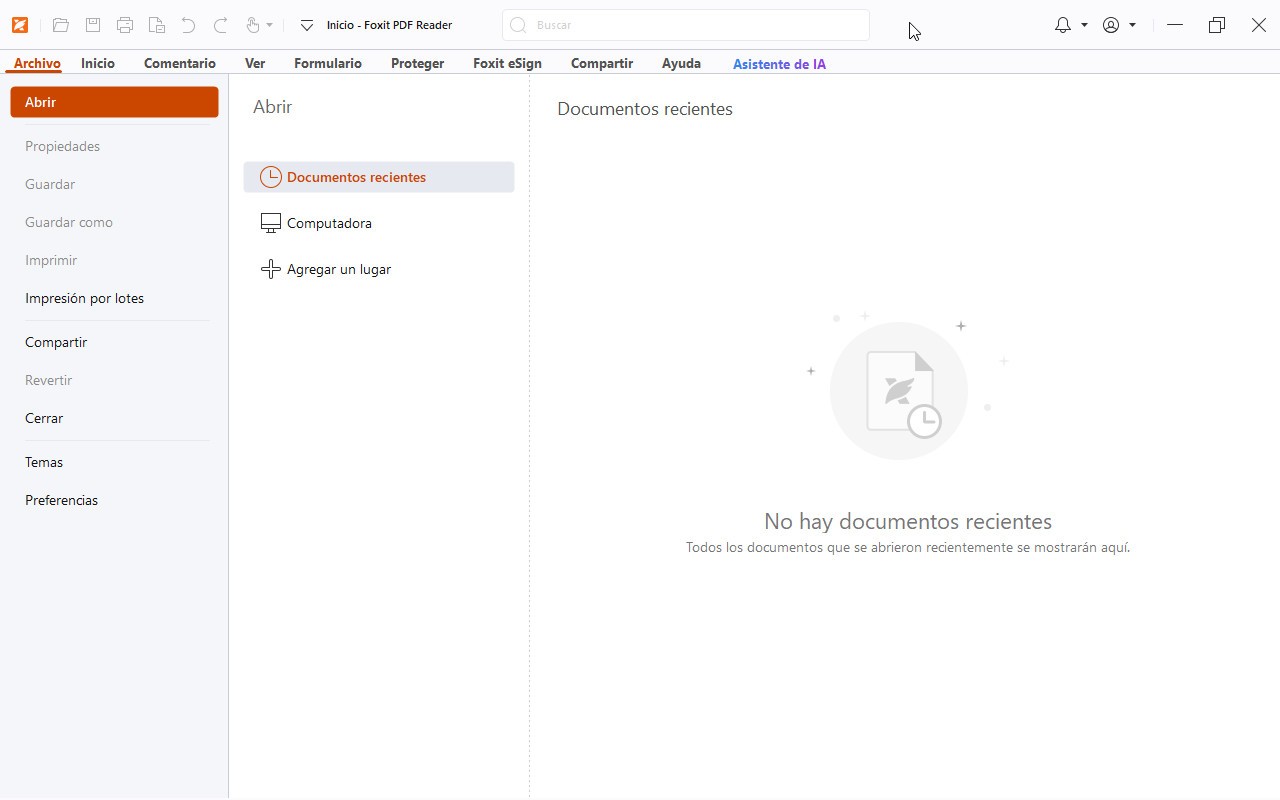Click the undo arrow icon
1280x800 pixels.
188,25
